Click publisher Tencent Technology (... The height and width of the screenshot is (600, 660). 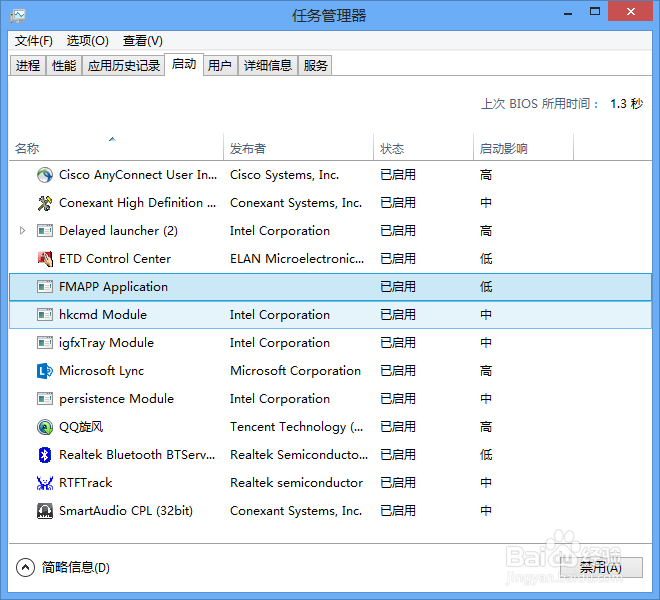[296, 427]
